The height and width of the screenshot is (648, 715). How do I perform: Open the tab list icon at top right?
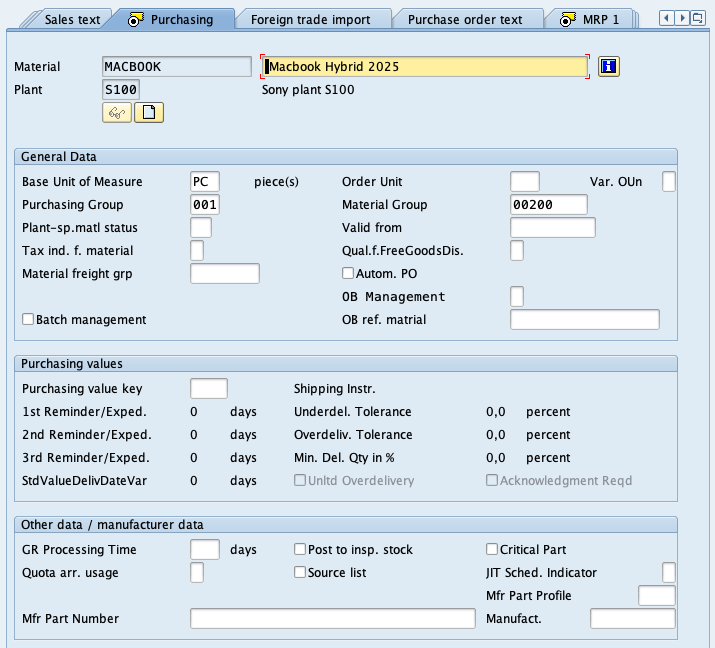[x=698, y=19]
